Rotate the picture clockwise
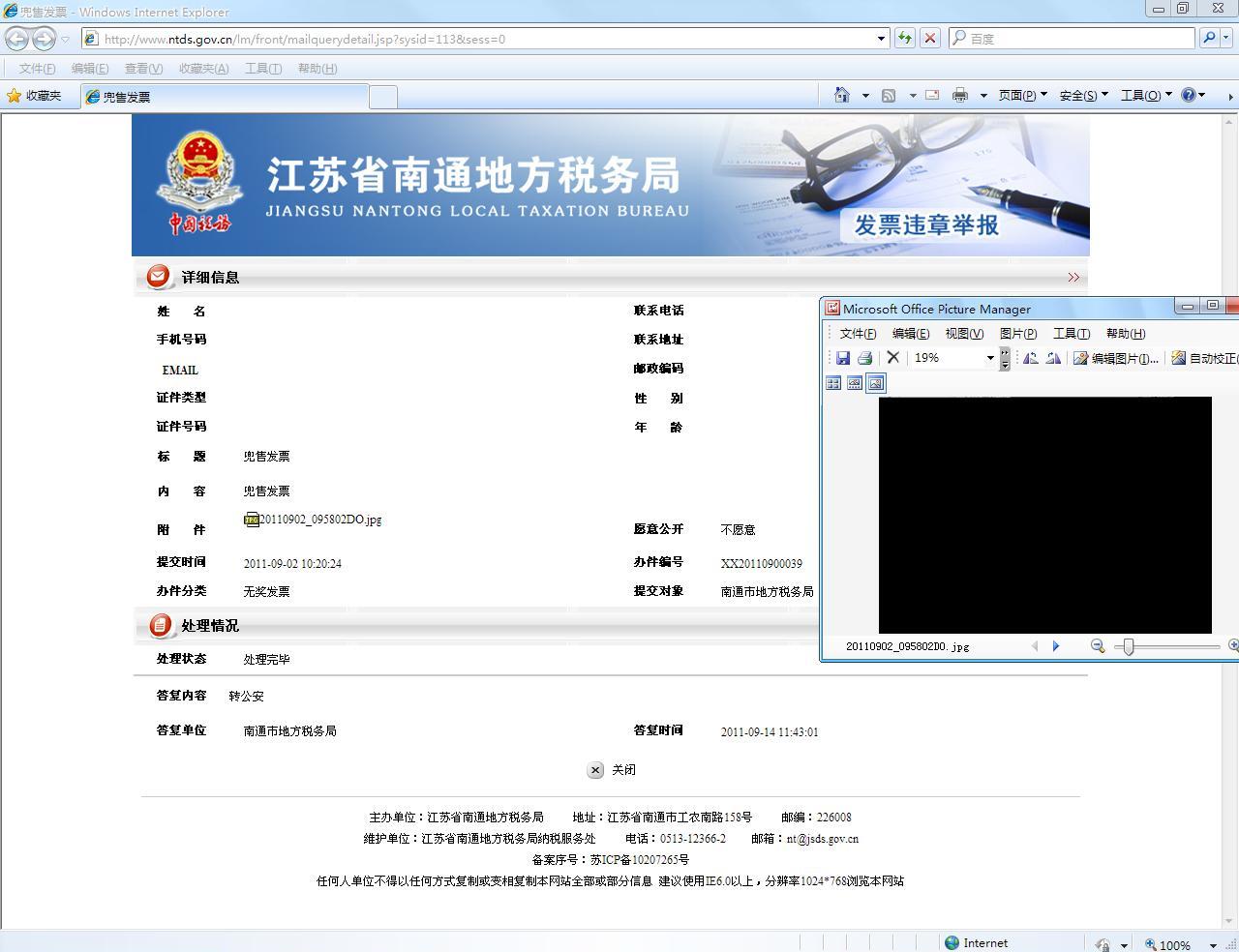The image size is (1239, 952). tap(1055, 358)
